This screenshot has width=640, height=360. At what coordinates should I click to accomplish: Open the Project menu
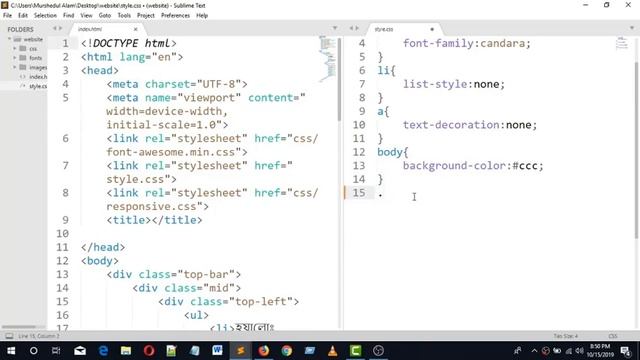[146, 16]
